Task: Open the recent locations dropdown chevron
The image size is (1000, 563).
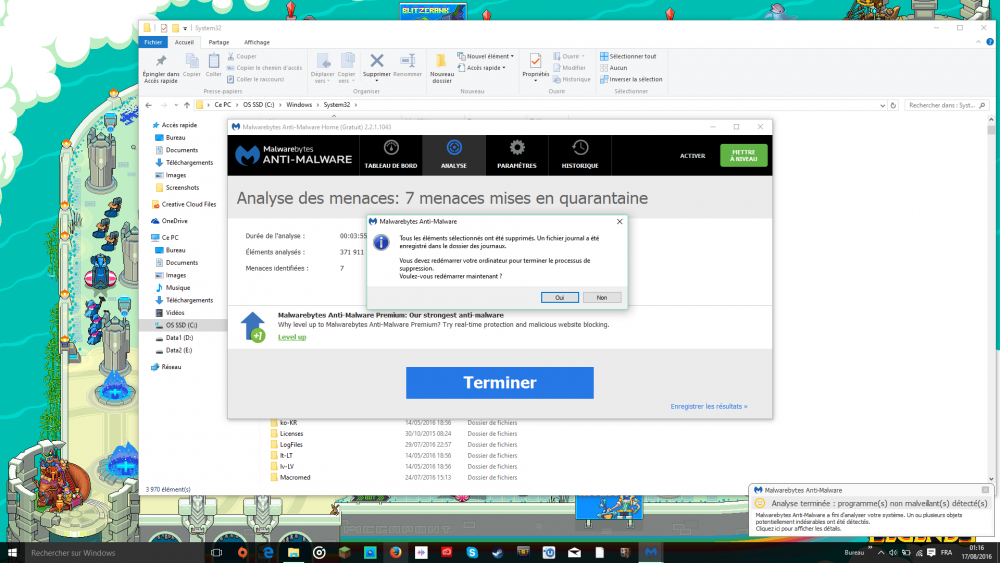Action: [x=176, y=105]
